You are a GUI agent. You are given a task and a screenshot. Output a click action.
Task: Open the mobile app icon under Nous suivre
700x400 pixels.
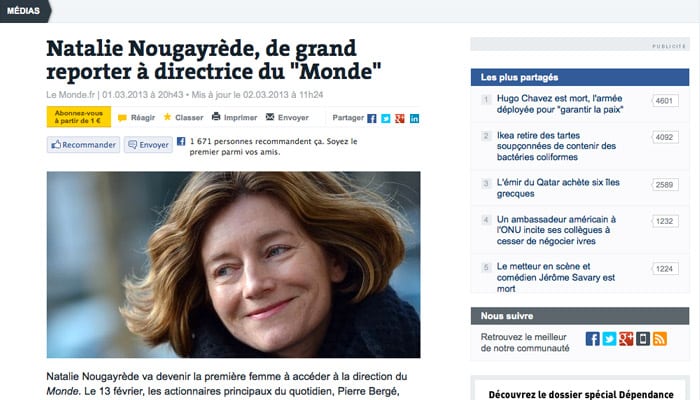coord(643,339)
